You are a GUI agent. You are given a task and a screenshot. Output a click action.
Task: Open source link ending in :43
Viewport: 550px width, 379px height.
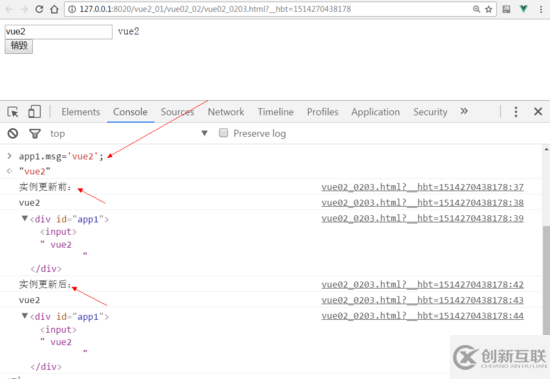[422, 300]
